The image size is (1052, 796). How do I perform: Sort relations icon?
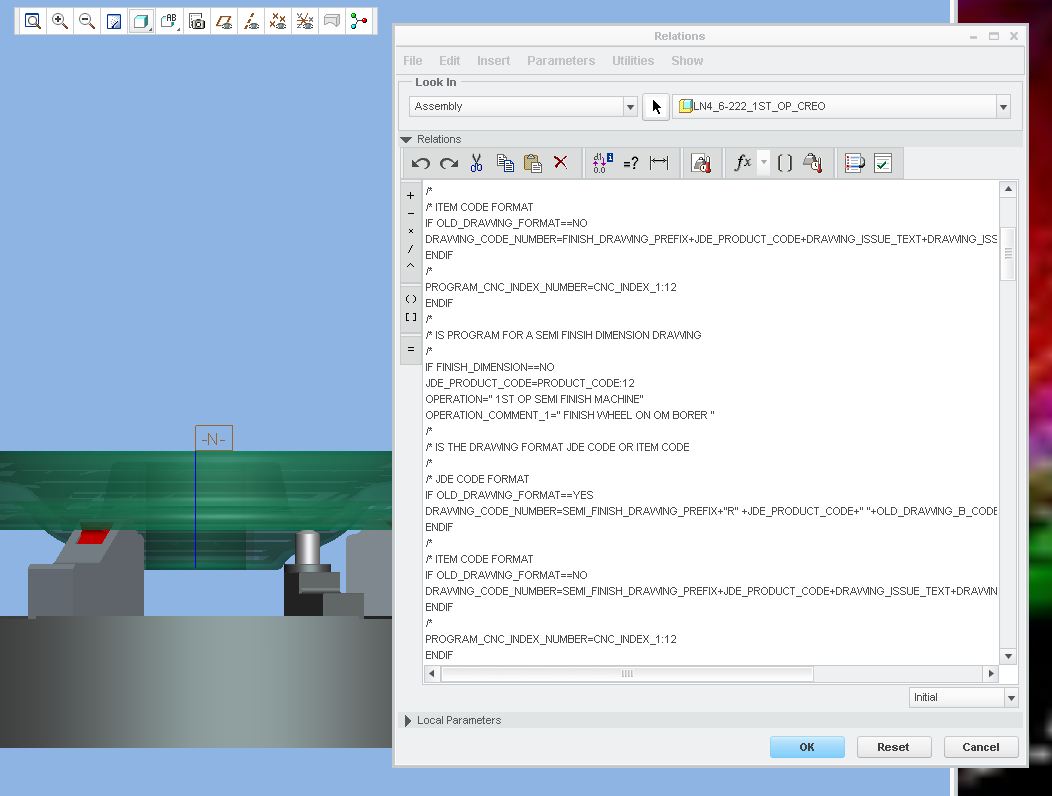pyautogui.click(x=855, y=163)
